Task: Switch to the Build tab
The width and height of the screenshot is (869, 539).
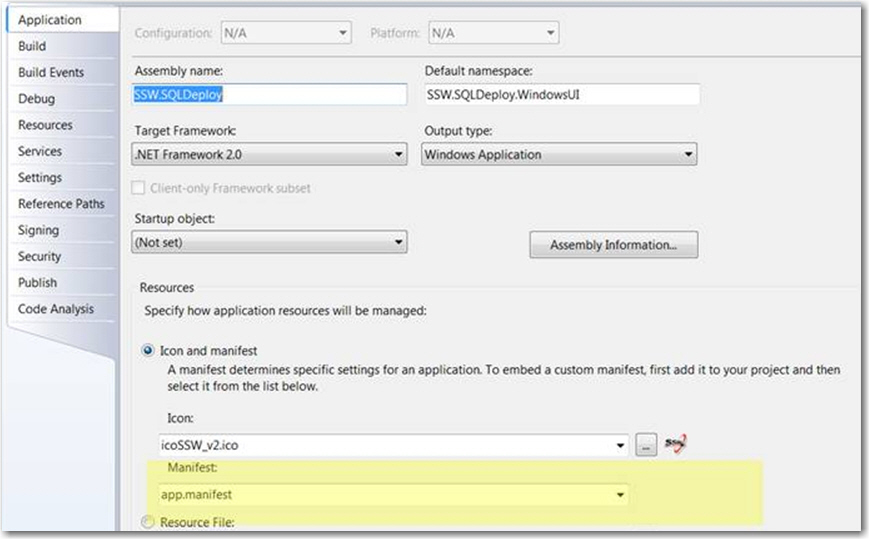Action: pos(32,46)
